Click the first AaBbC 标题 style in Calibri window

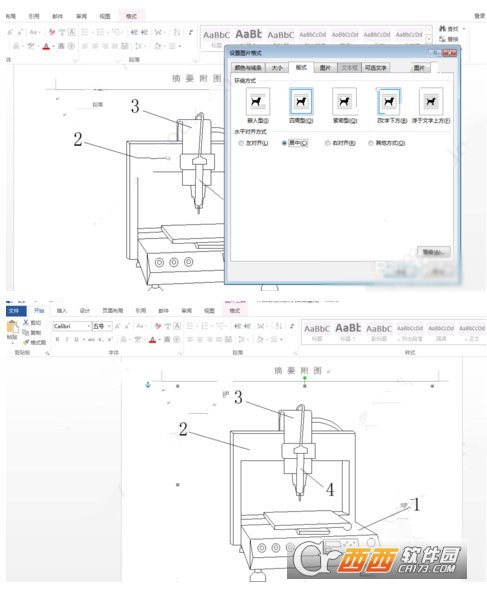(x=317, y=332)
